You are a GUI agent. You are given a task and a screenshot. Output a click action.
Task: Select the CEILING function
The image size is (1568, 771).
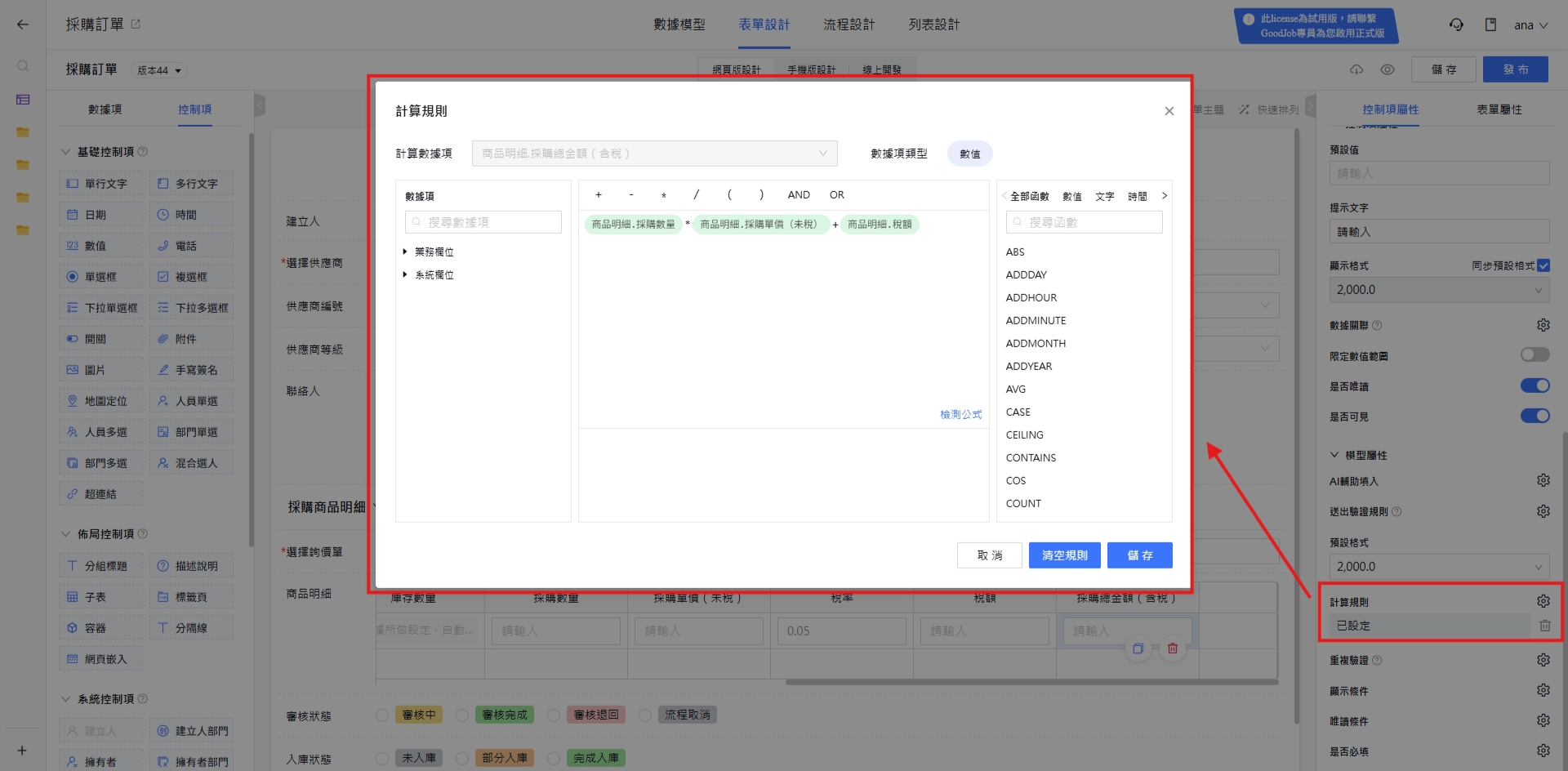click(1024, 435)
